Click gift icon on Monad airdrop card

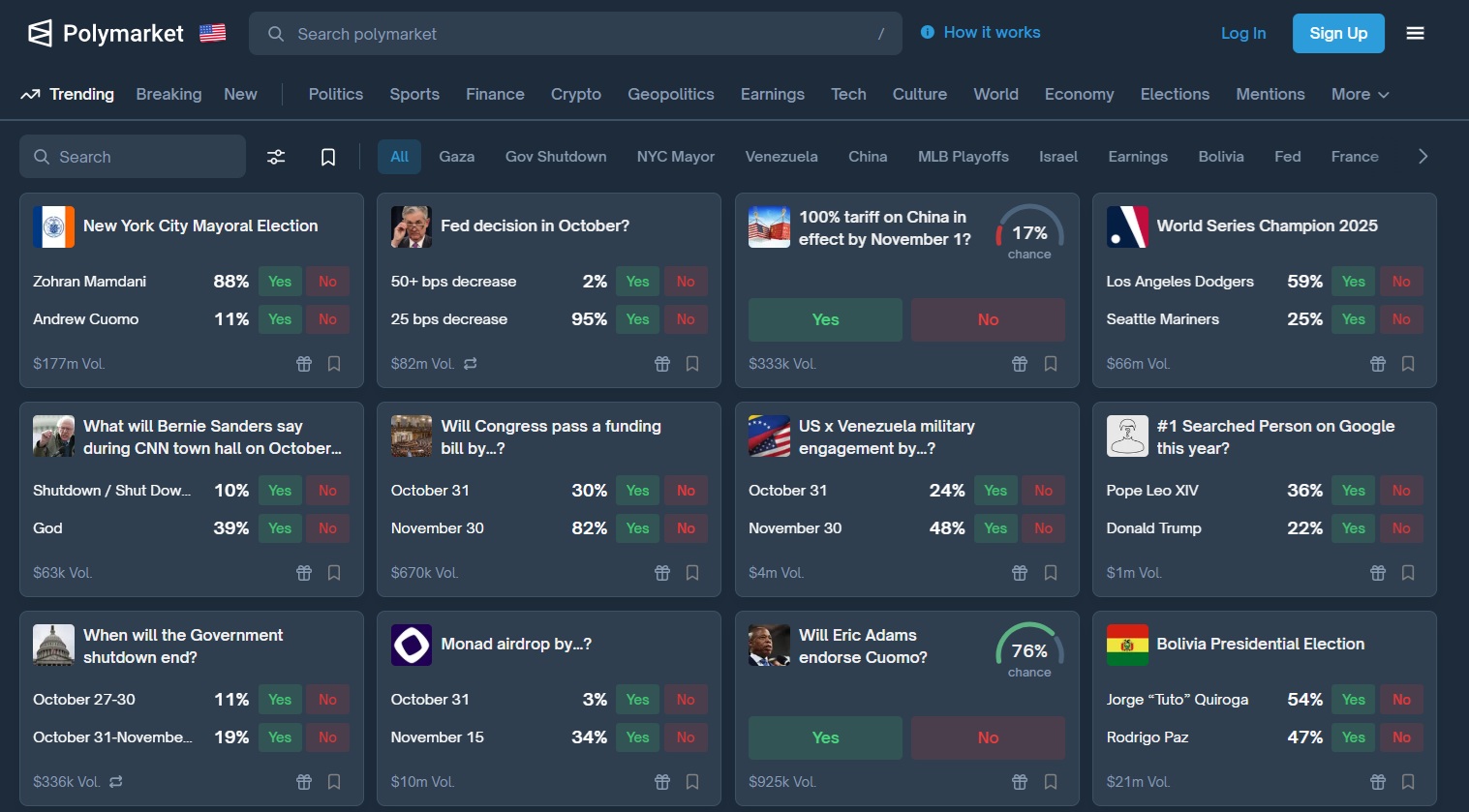point(662,782)
